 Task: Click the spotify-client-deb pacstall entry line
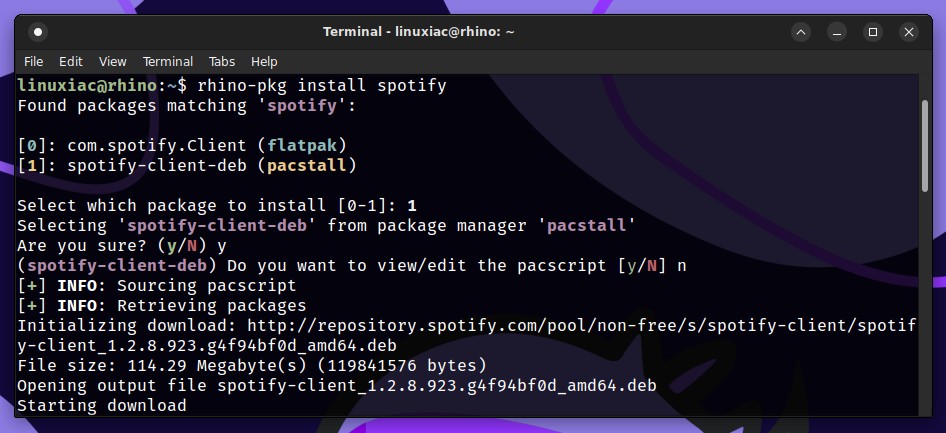pos(187,165)
